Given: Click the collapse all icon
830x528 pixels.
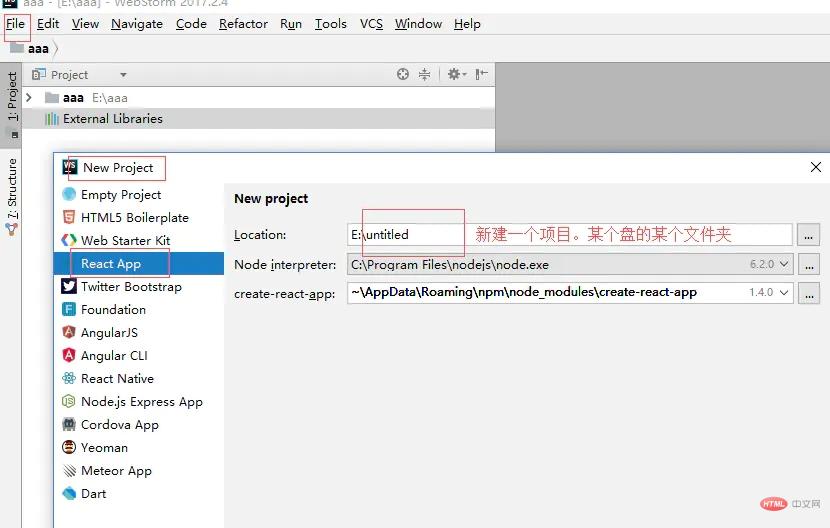Looking at the screenshot, I should (x=425, y=74).
